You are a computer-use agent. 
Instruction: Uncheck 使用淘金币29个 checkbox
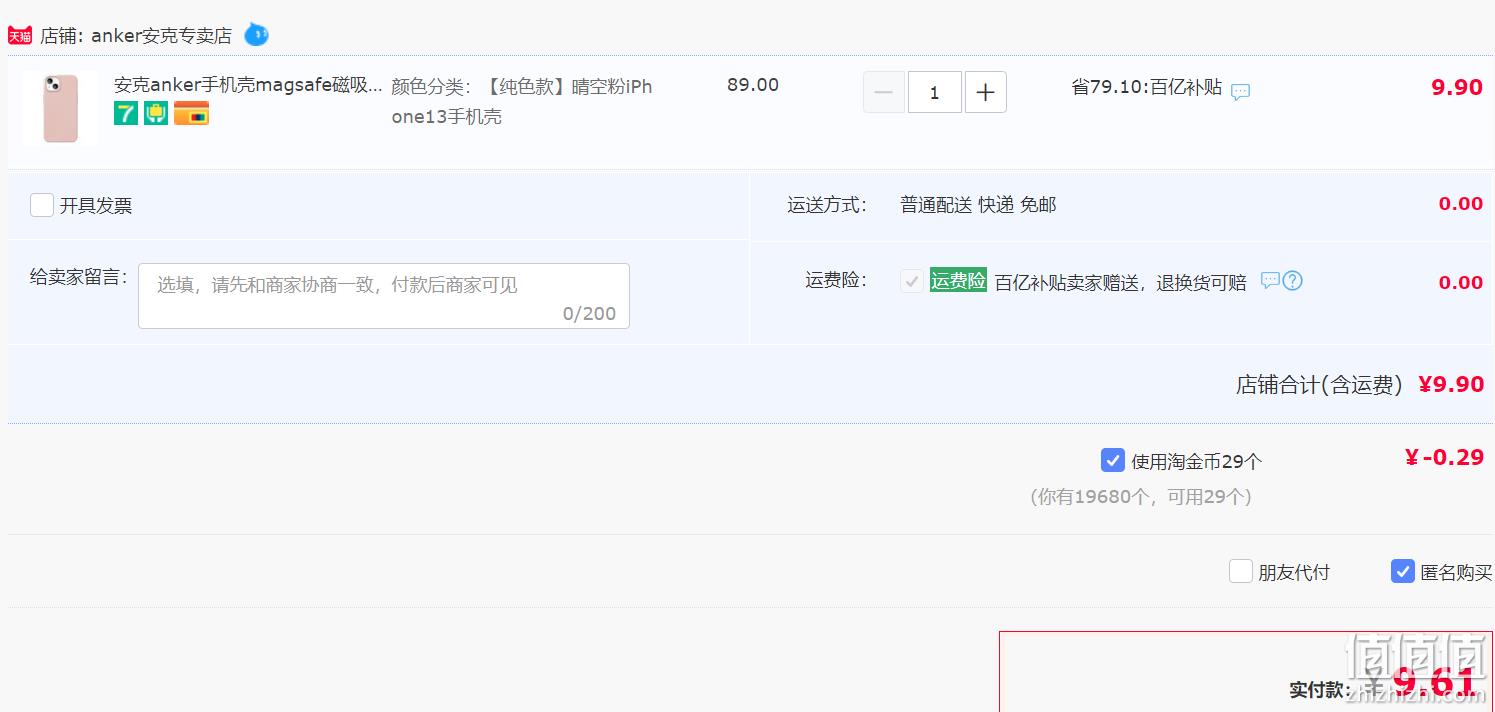[x=1113, y=460]
